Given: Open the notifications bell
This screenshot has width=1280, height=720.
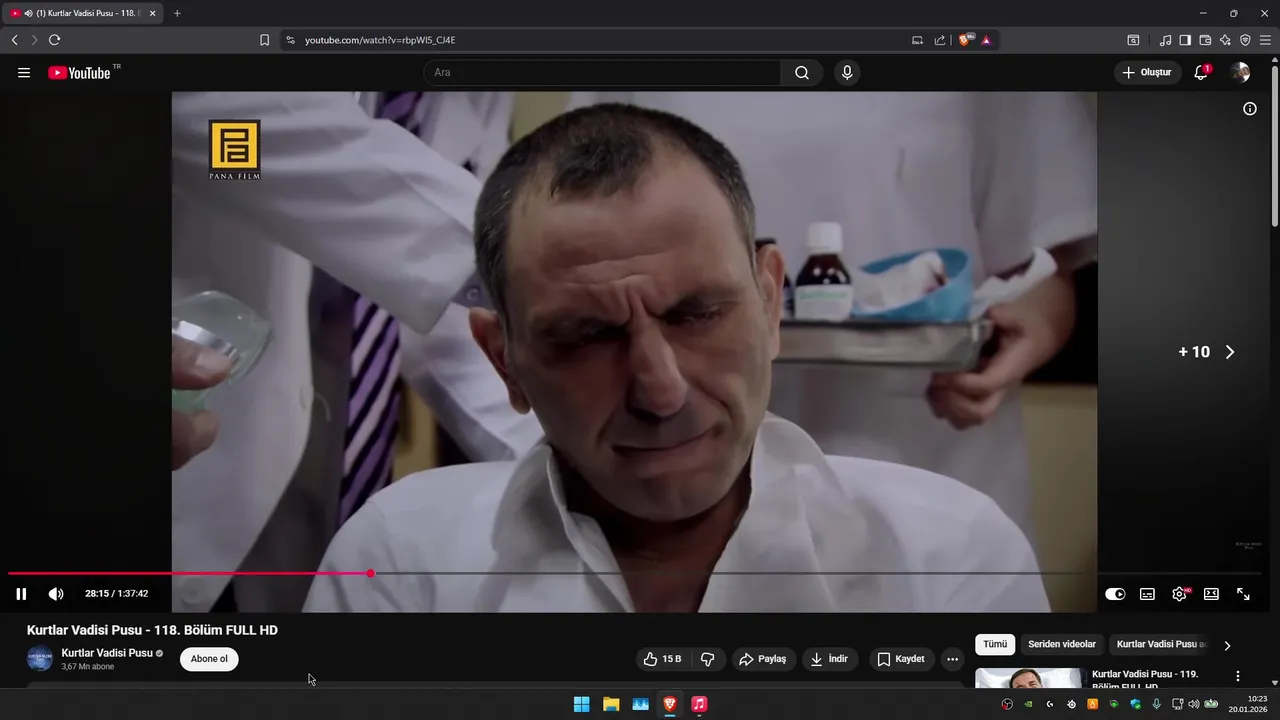Looking at the screenshot, I should click(1201, 73).
